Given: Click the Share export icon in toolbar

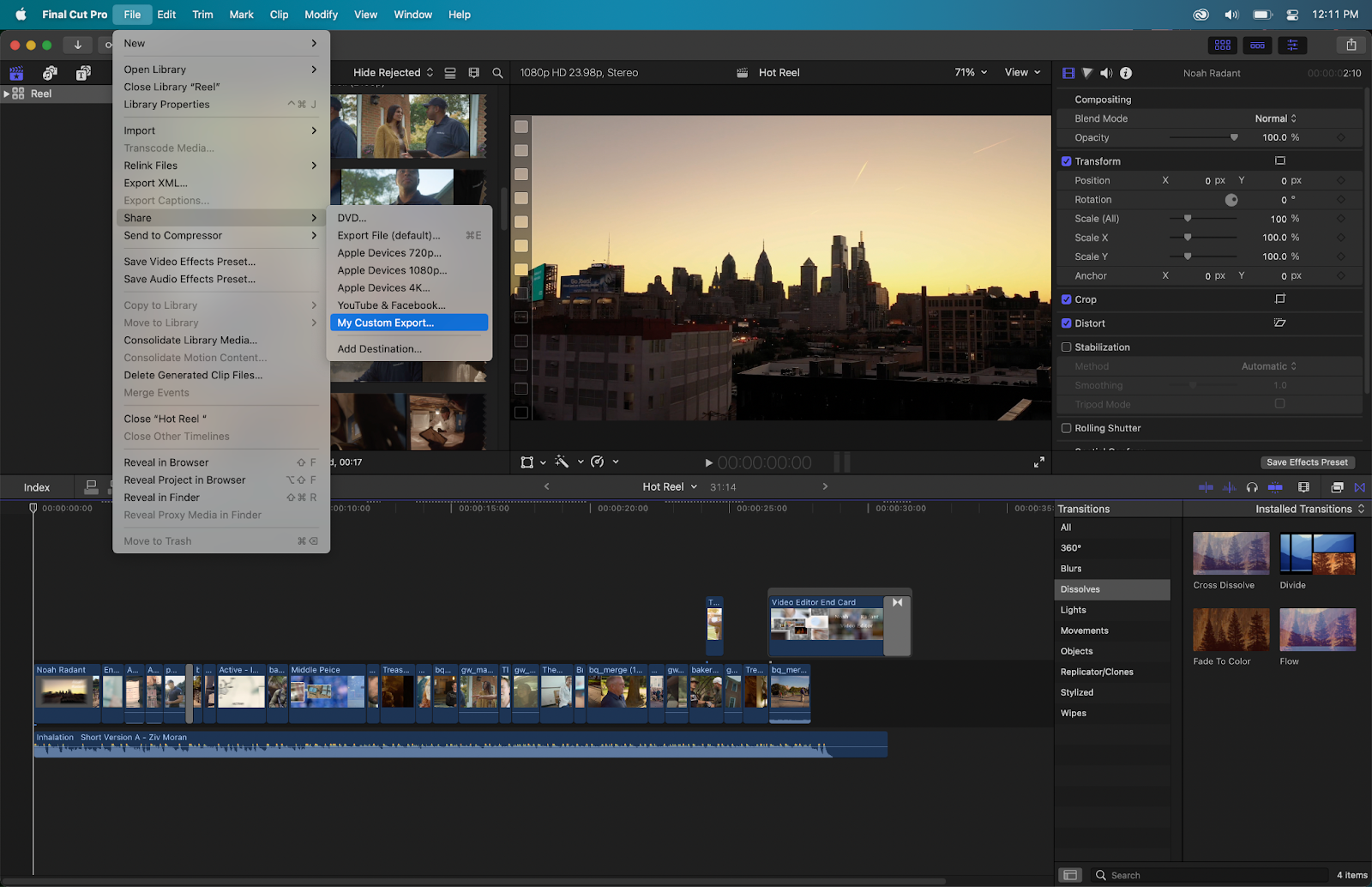Looking at the screenshot, I should 1351,45.
